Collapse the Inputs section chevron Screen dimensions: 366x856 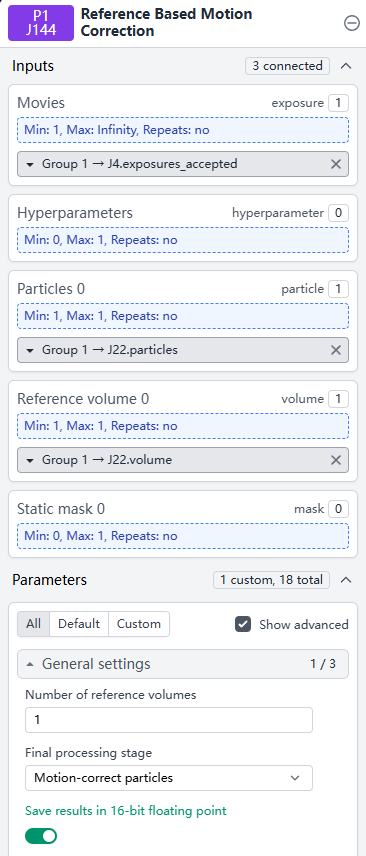(346, 66)
